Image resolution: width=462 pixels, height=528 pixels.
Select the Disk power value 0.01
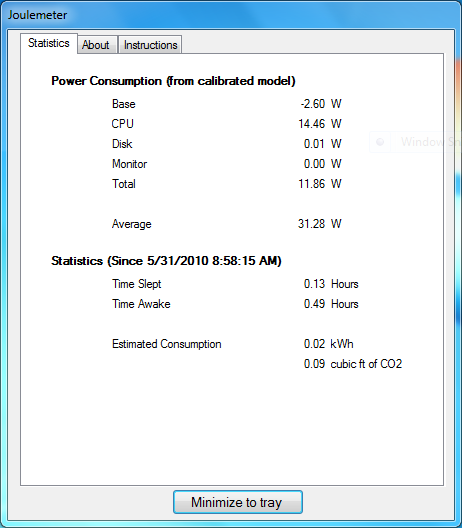point(314,144)
